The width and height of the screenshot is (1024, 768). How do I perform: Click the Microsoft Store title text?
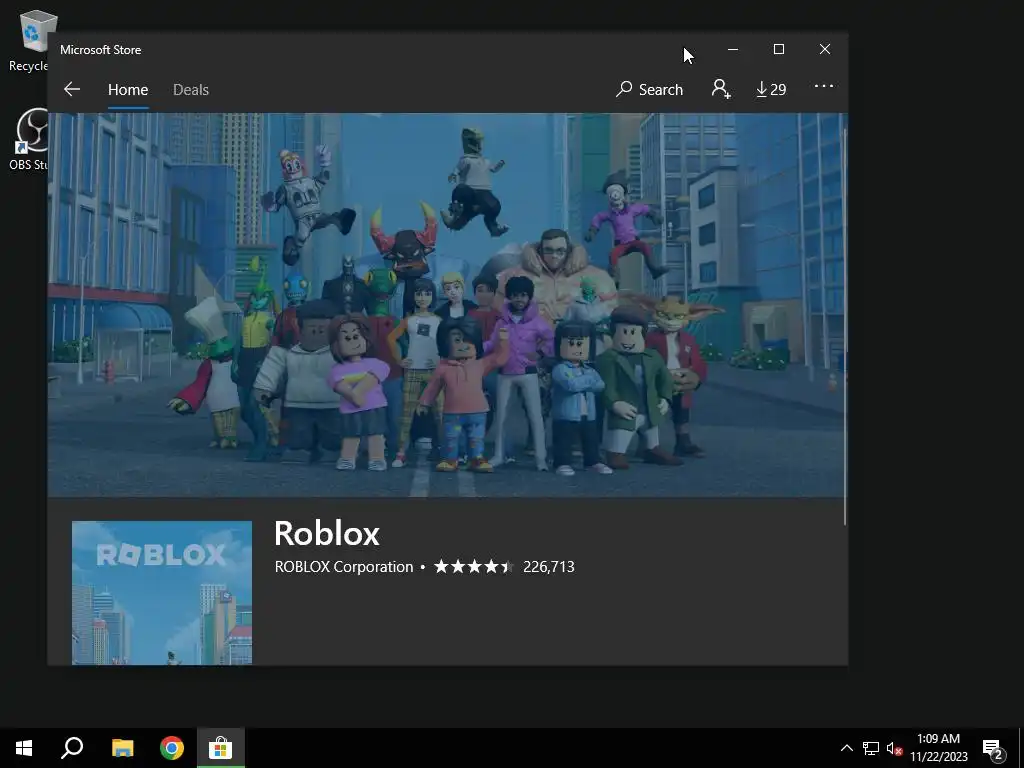click(x=101, y=50)
